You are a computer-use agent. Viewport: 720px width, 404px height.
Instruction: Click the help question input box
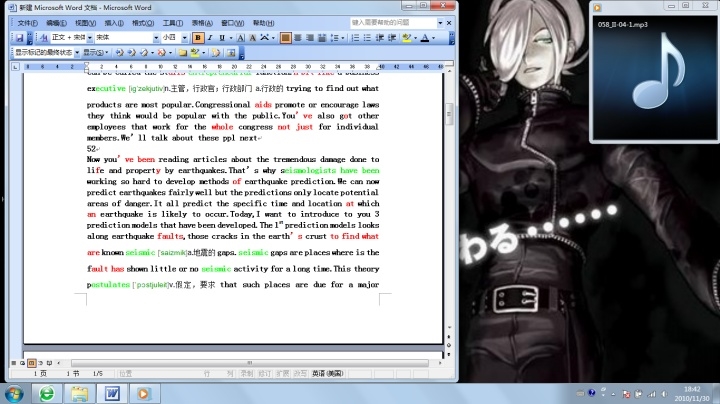click(x=393, y=22)
